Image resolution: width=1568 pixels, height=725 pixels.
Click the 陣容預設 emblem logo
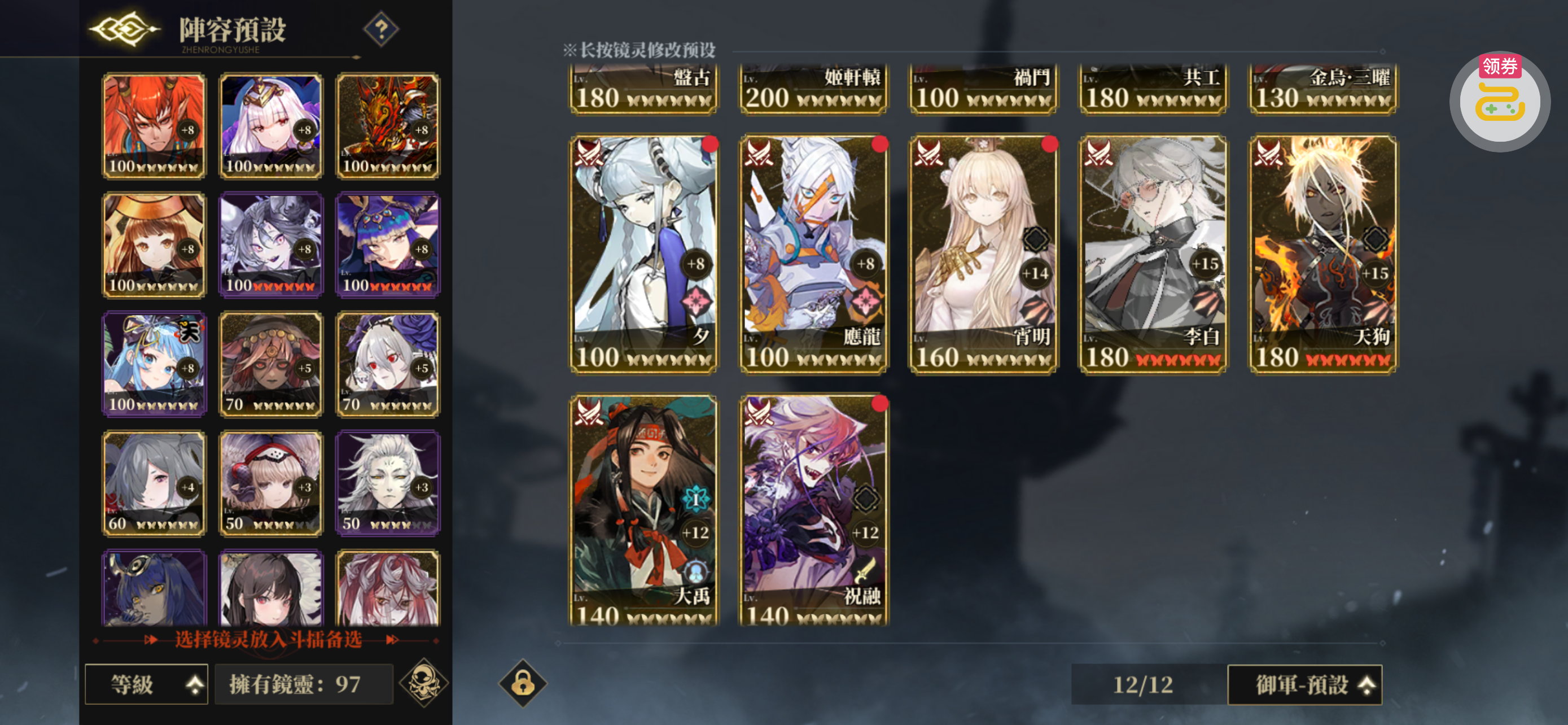[125, 28]
